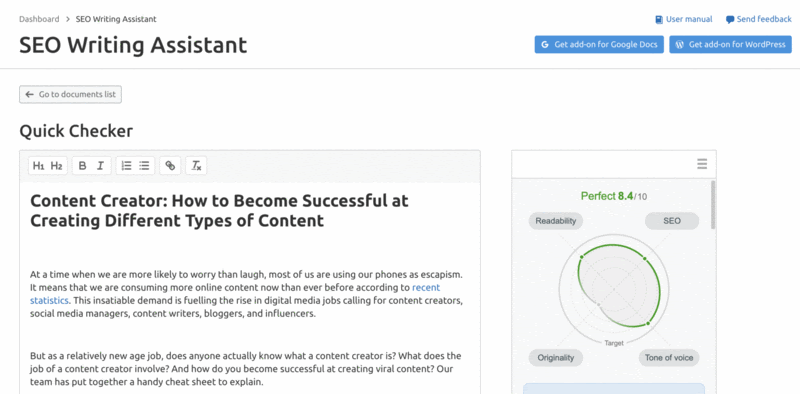Clear text formatting with Tx icon
Image resolution: width=800 pixels, height=394 pixels.
pyautogui.click(x=196, y=166)
